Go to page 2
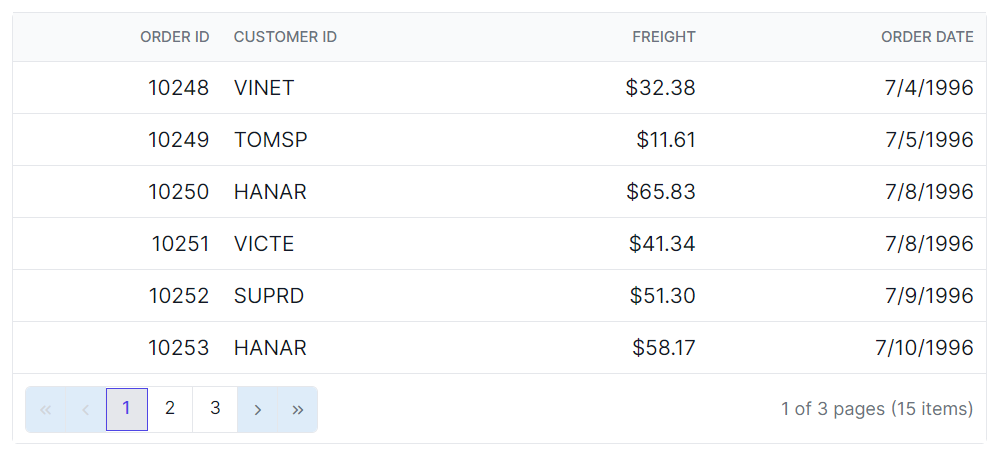1001x453 pixels. tap(170, 409)
